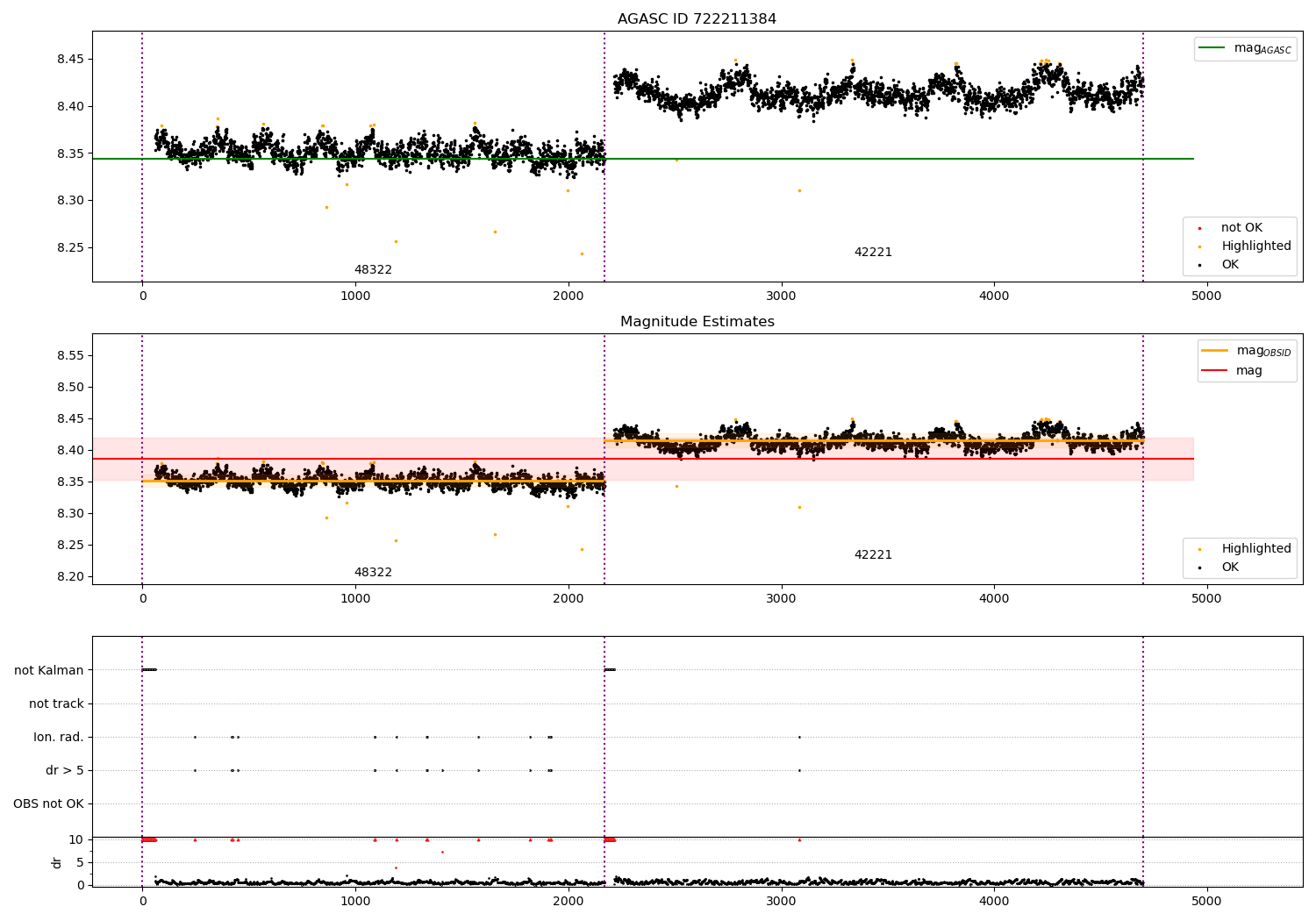The width and height of the screenshot is (1316, 921).
Task: Click the 48322 label in Magnitude Estimates plot
Action: (373, 573)
